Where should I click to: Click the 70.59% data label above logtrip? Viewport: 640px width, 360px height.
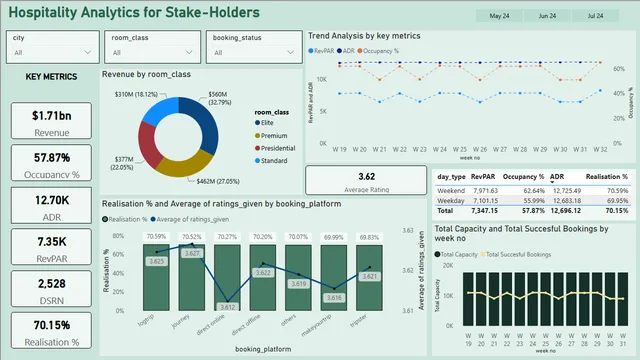[156, 237]
